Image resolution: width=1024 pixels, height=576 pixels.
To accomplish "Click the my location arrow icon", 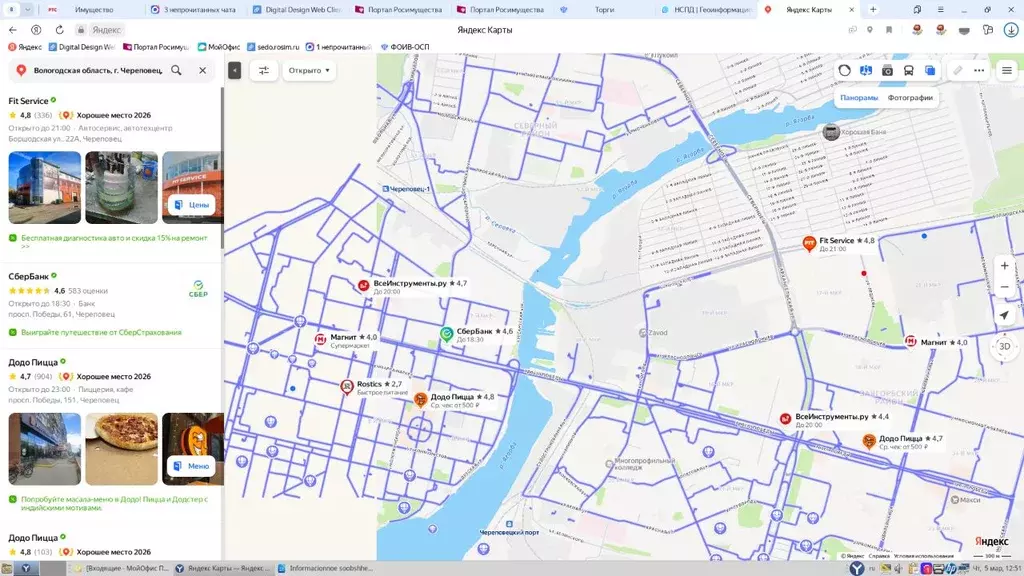I will point(1004,315).
